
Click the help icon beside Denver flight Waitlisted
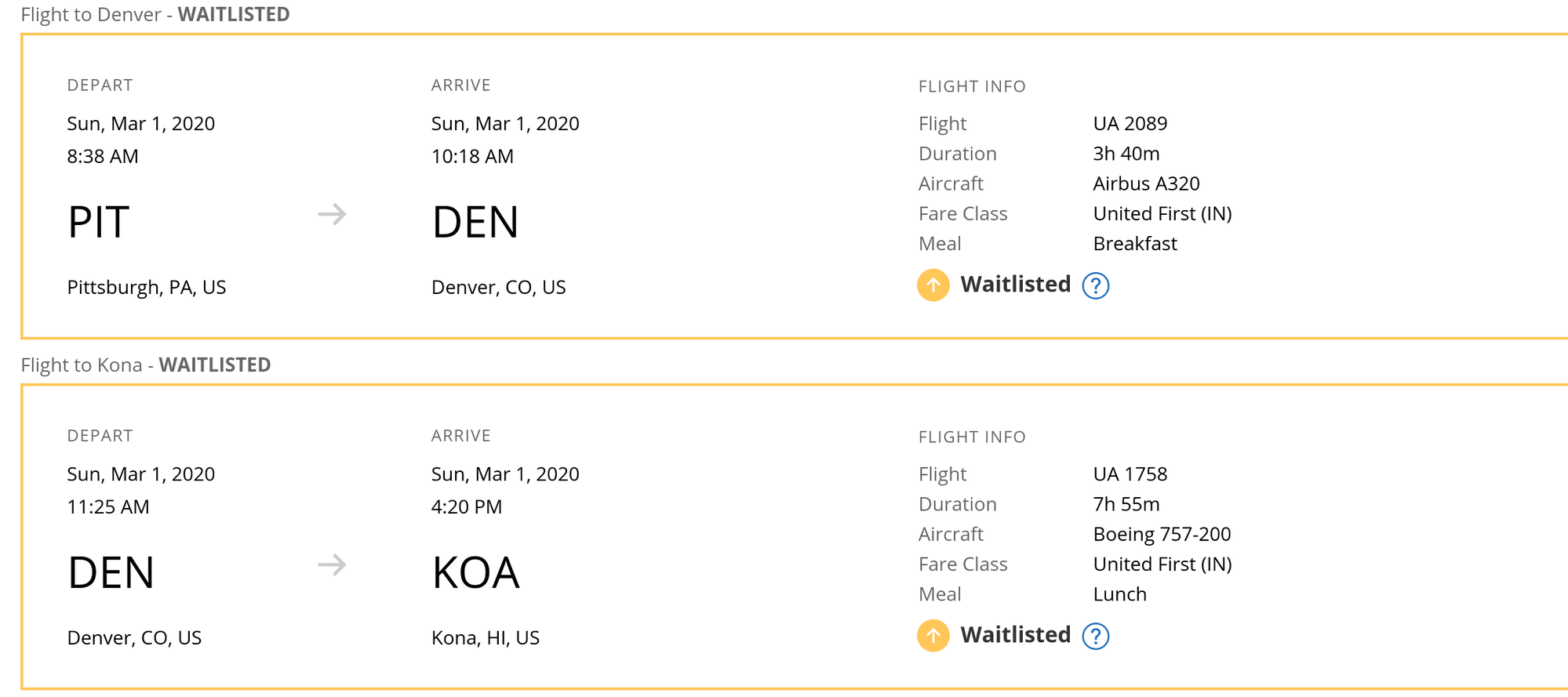[x=1095, y=286]
